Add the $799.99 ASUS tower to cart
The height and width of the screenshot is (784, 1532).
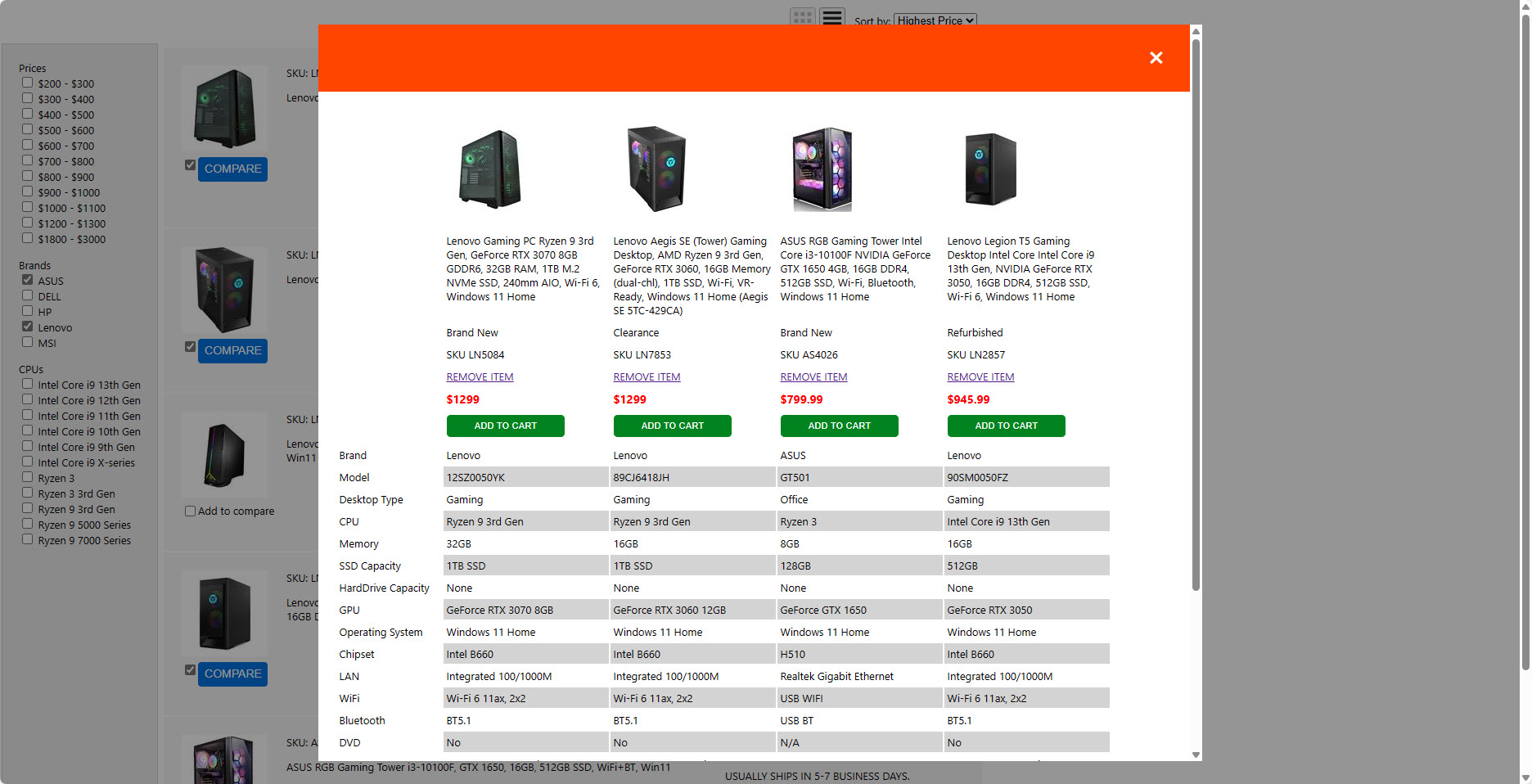(x=839, y=426)
